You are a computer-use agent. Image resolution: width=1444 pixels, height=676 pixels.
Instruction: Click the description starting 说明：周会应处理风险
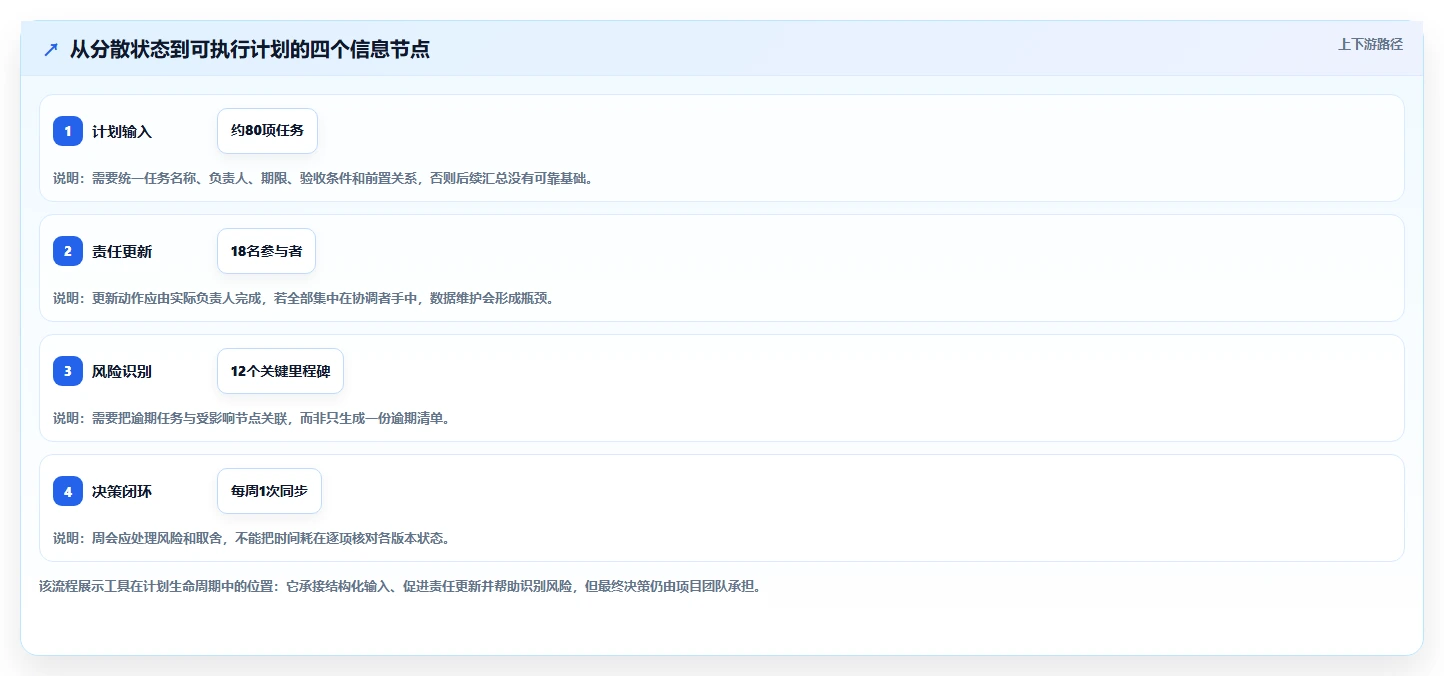(251, 538)
